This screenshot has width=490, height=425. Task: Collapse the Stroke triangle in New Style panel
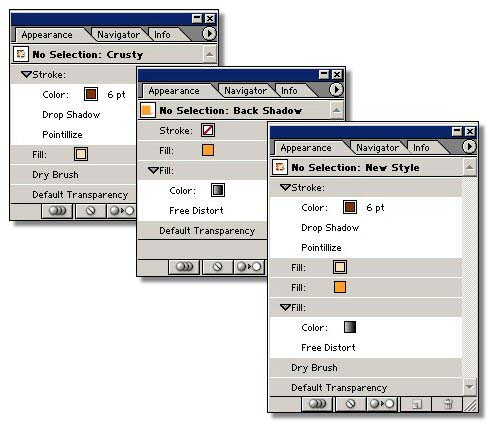click(x=285, y=187)
